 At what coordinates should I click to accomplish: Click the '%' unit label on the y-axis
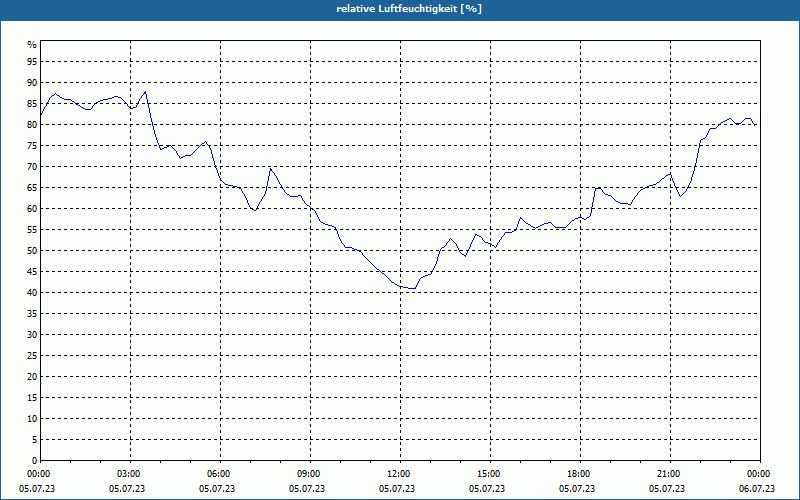point(32,45)
